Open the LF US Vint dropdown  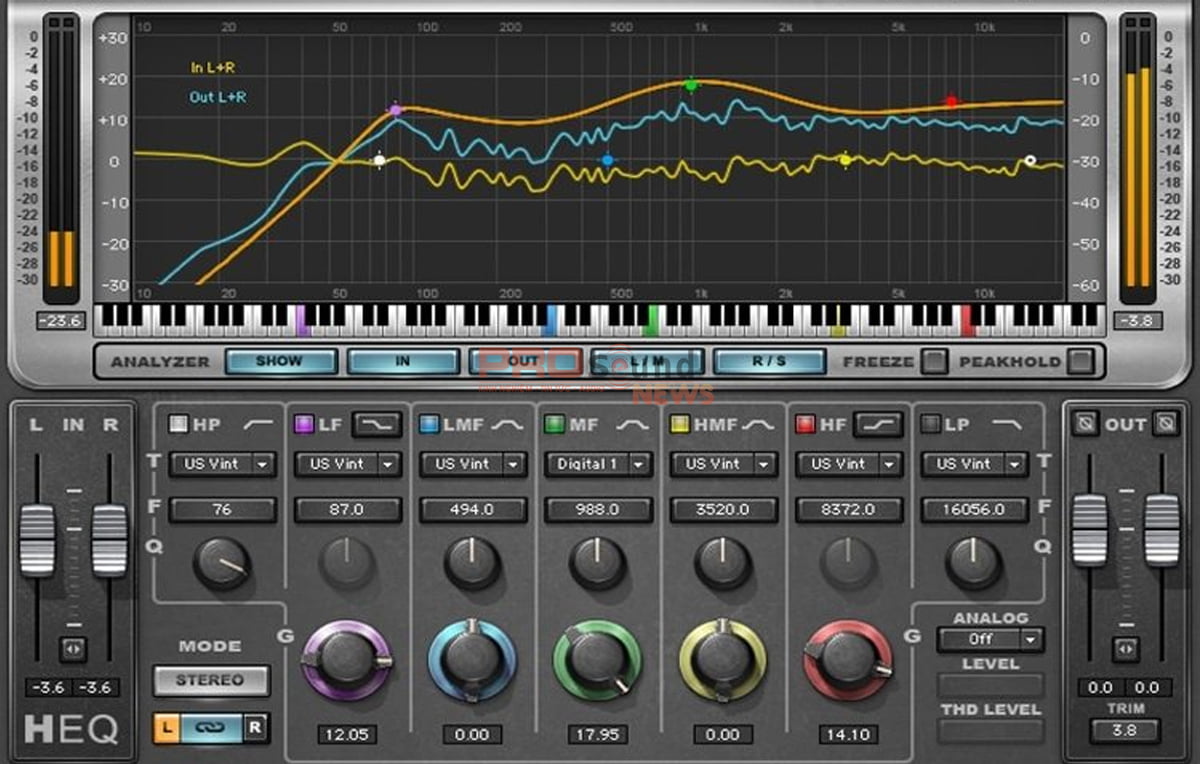[347, 464]
